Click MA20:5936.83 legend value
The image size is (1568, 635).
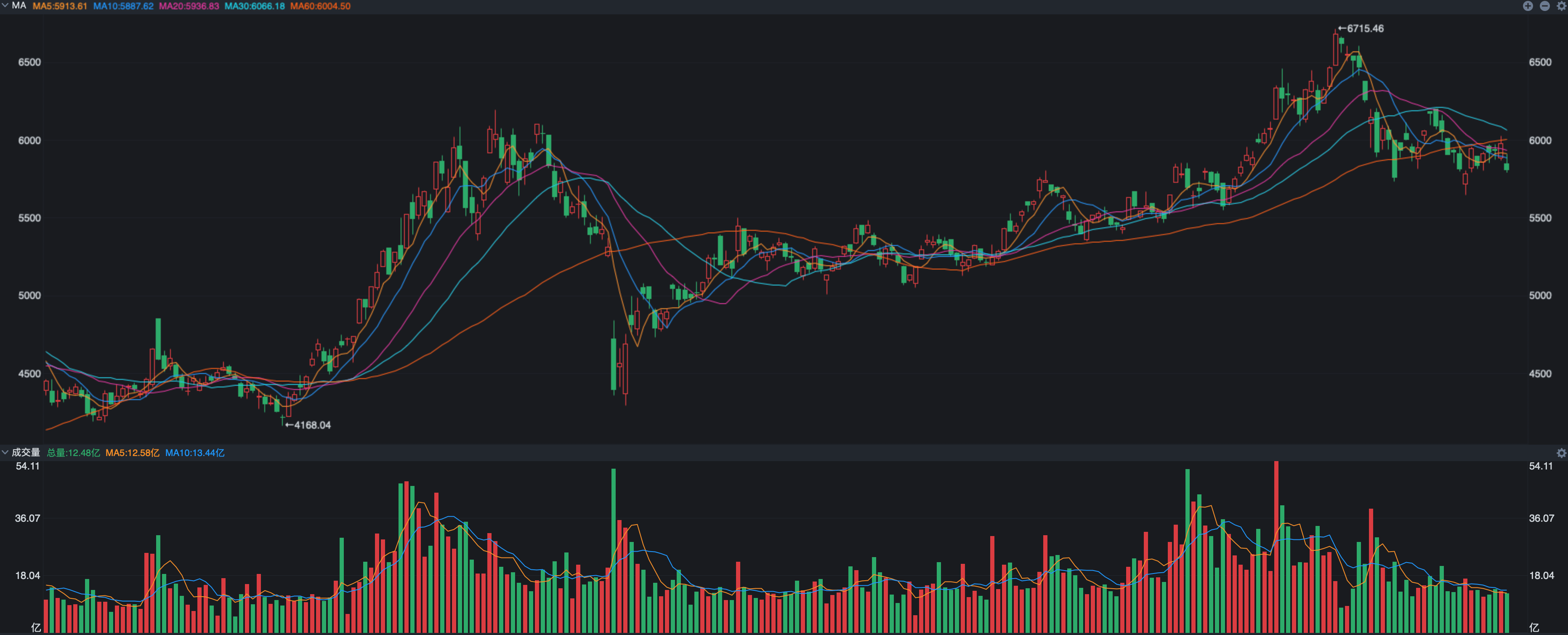[x=189, y=6]
